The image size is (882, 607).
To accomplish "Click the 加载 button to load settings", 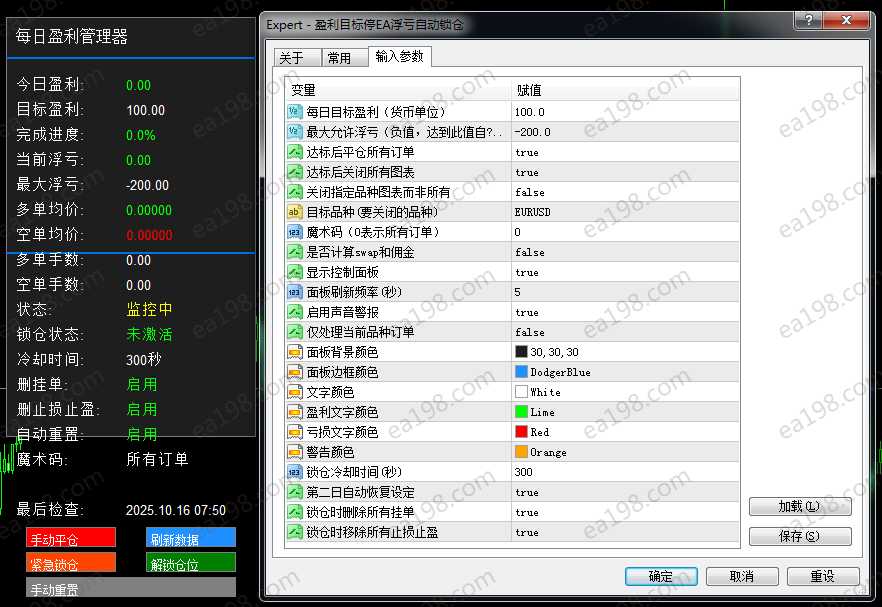I will tap(799, 507).
